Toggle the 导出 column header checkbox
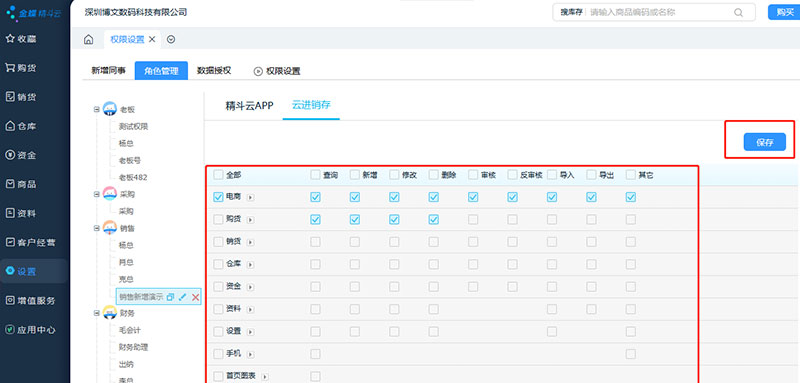This screenshot has height=383, width=800. pyautogui.click(x=591, y=175)
